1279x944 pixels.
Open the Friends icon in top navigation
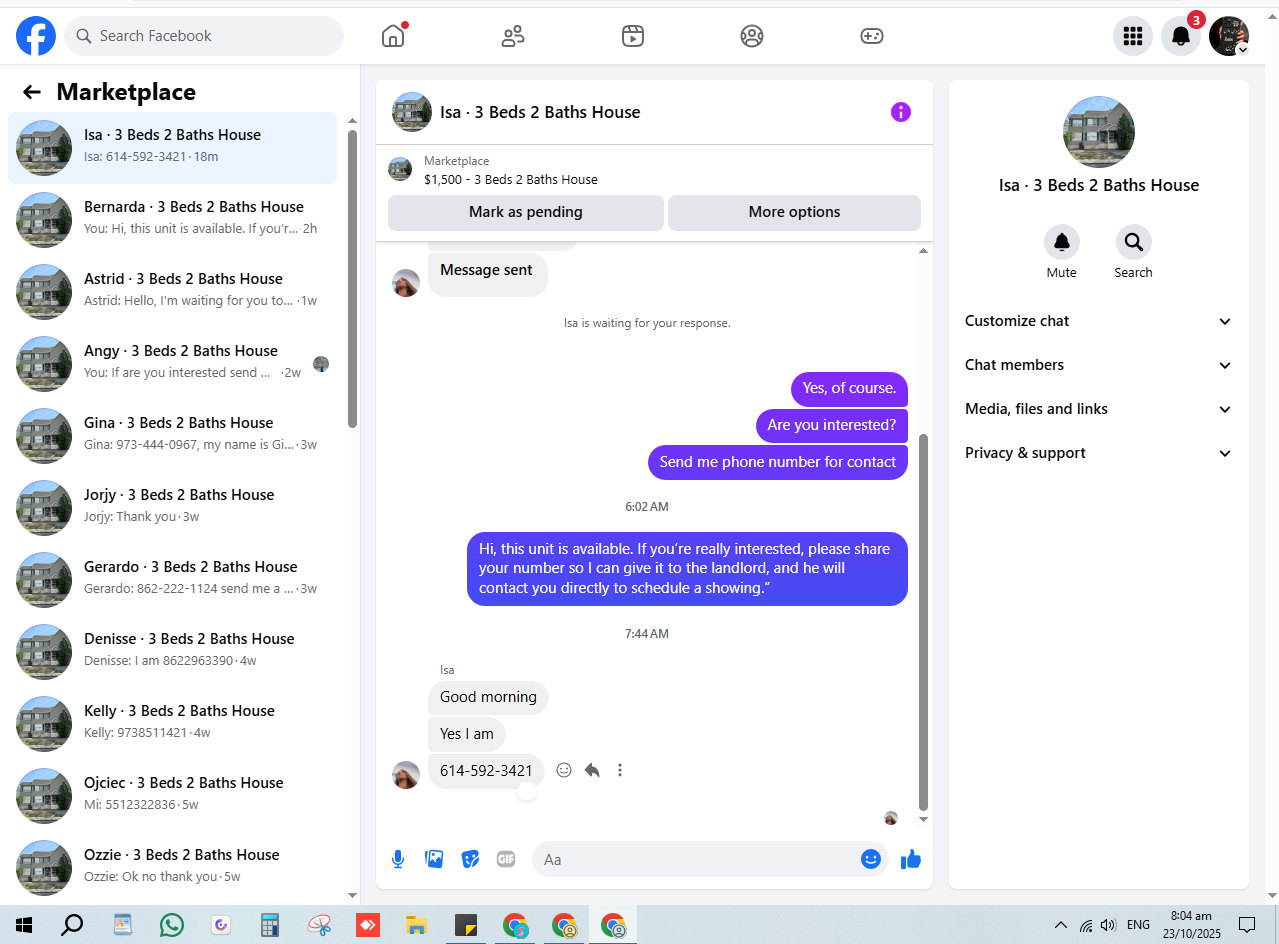[x=513, y=36]
